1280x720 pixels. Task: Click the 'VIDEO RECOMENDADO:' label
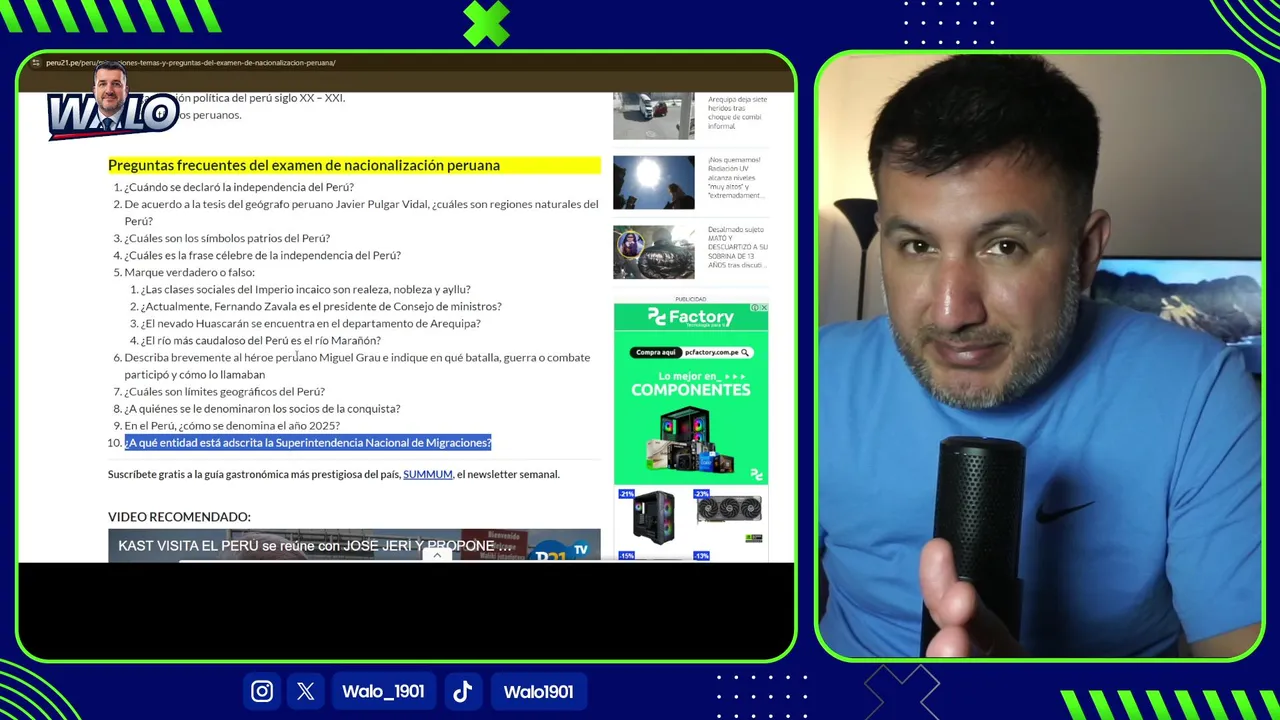[x=179, y=517]
